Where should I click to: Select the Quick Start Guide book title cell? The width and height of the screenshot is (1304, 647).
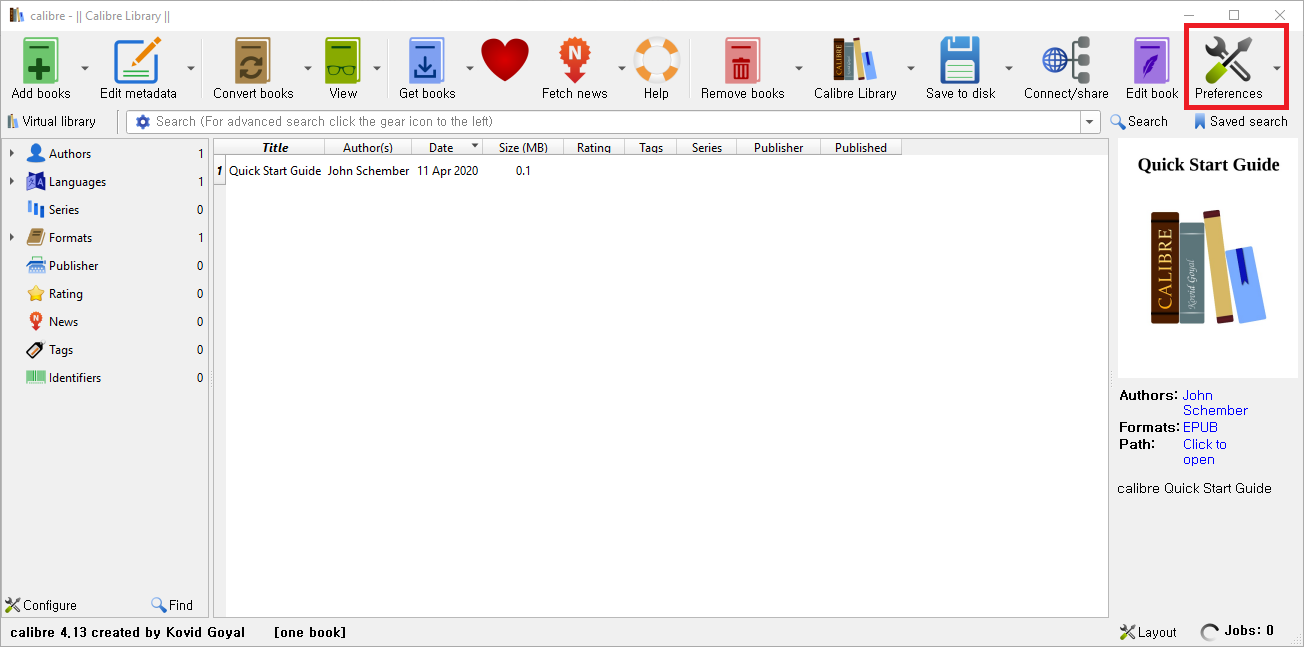click(275, 171)
